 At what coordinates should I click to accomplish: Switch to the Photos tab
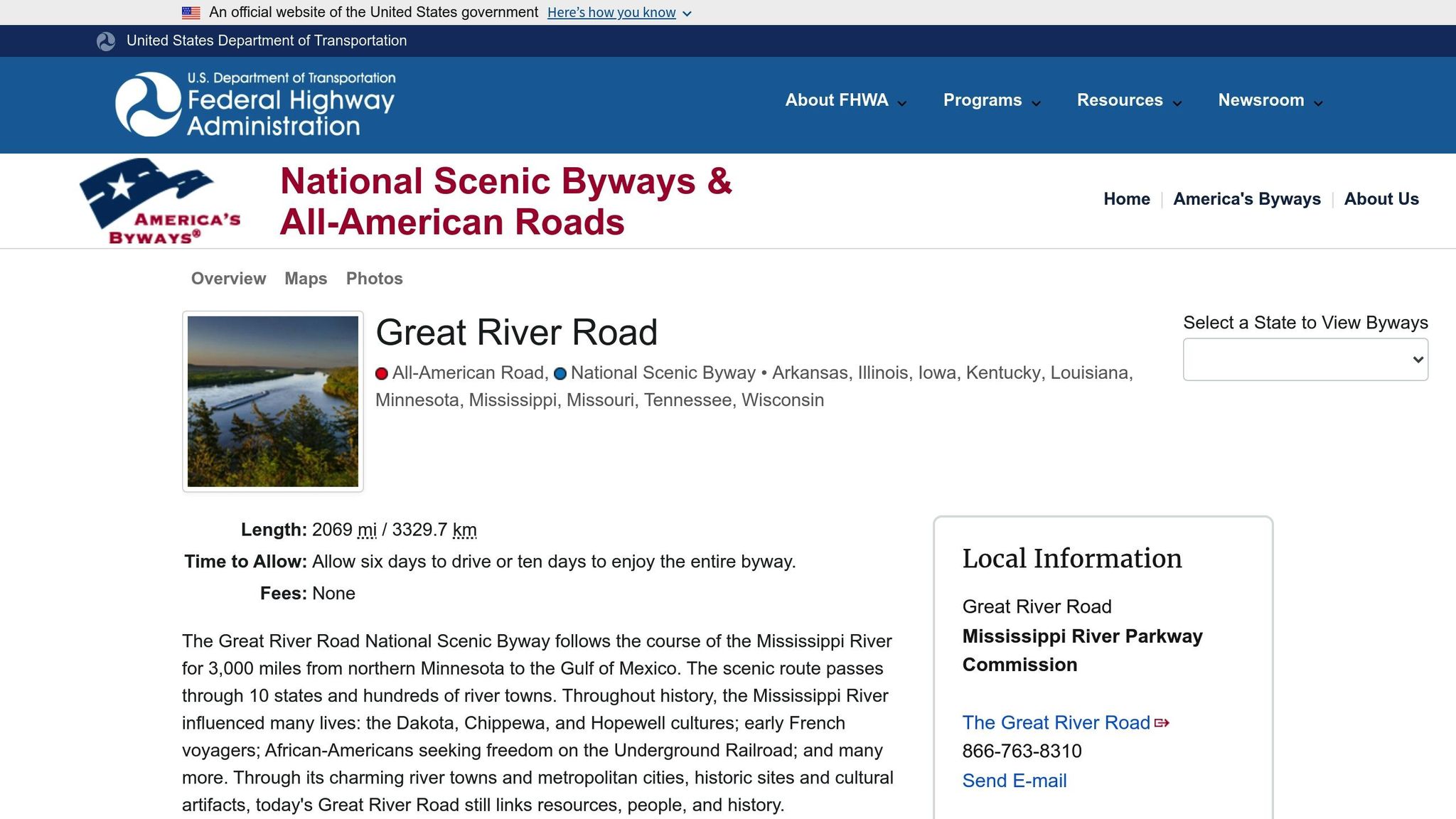[374, 279]
